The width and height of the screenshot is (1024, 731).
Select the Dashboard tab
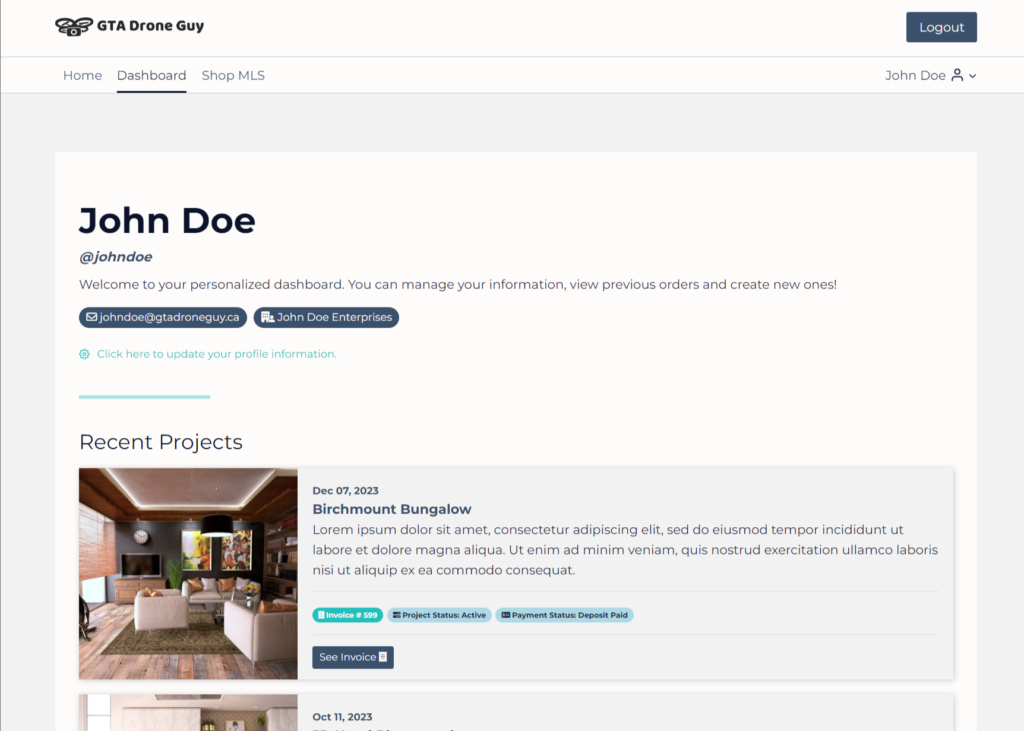point(152,76)
